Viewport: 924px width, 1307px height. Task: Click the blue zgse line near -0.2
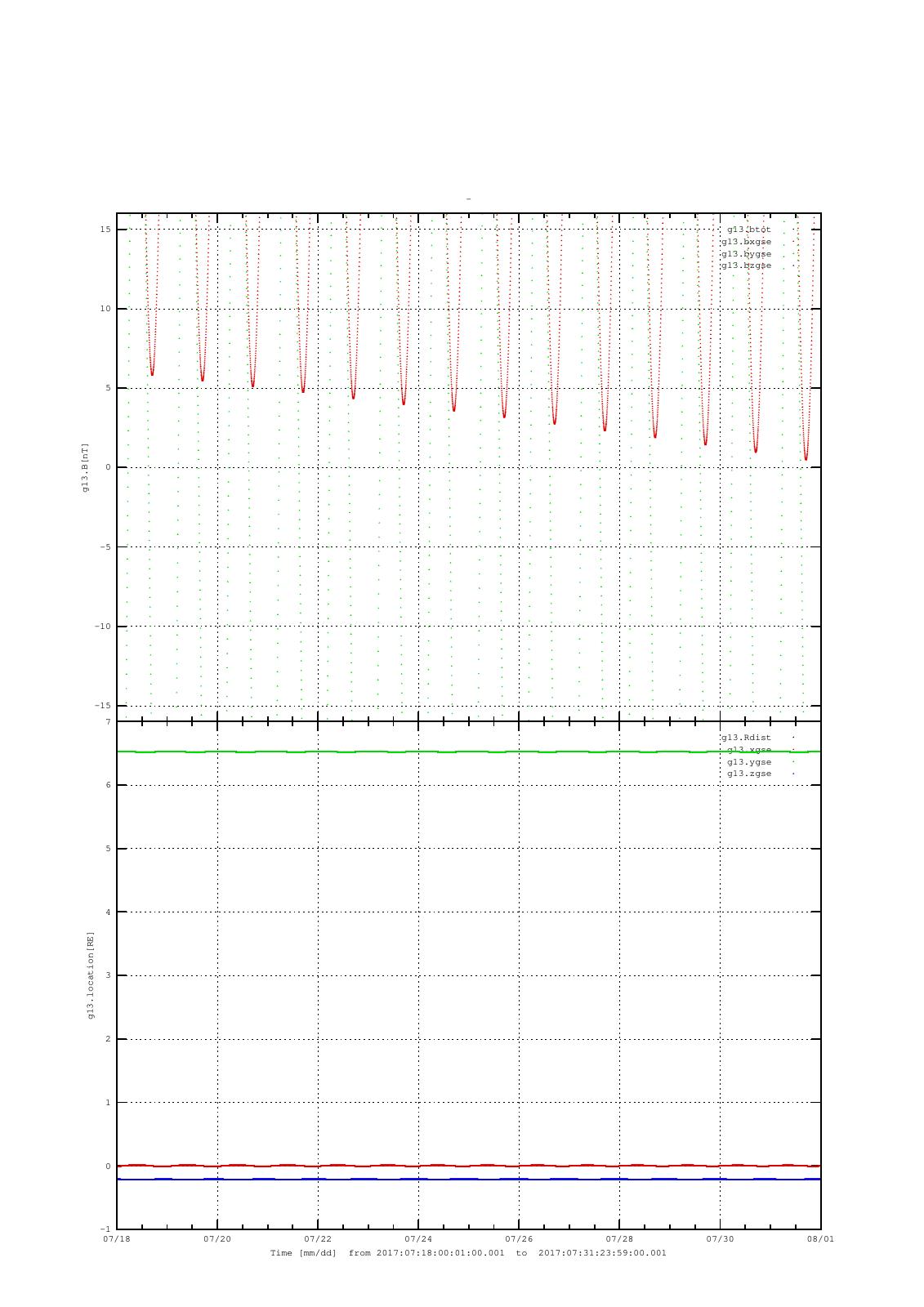468,1180
